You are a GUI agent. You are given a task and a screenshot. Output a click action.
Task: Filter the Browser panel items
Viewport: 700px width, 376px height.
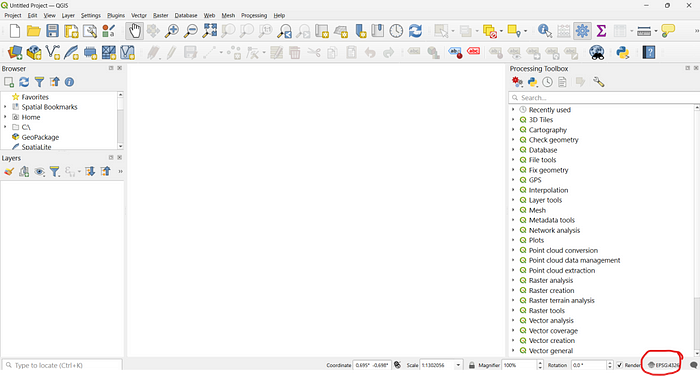pos(39,82)
